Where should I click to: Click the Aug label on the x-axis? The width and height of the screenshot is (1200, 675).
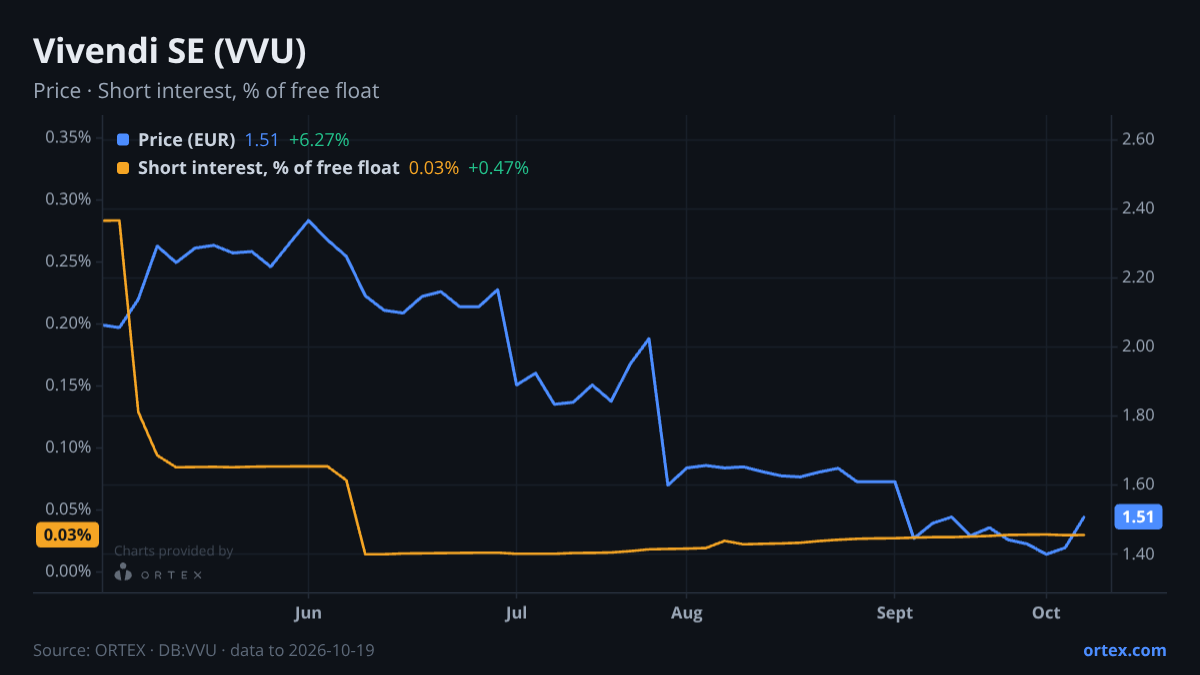[686, 613]
